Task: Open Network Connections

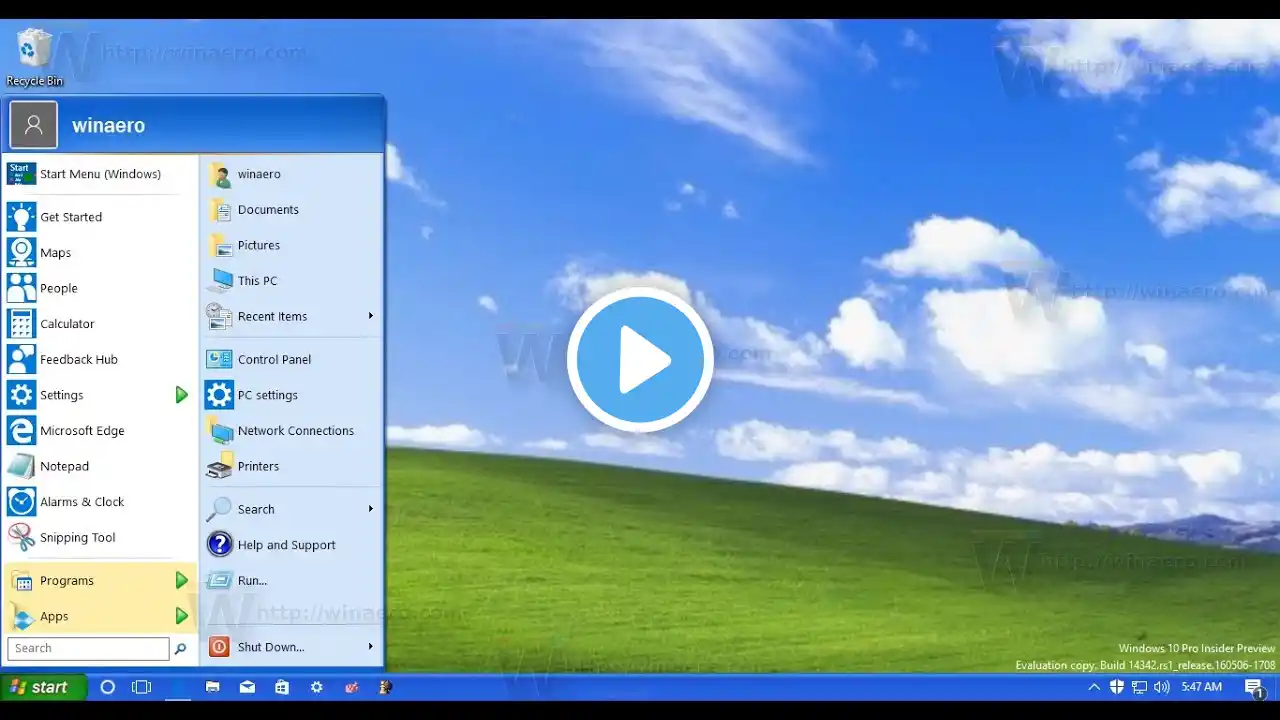Action: pyautogui.click(x=292, y=431)
